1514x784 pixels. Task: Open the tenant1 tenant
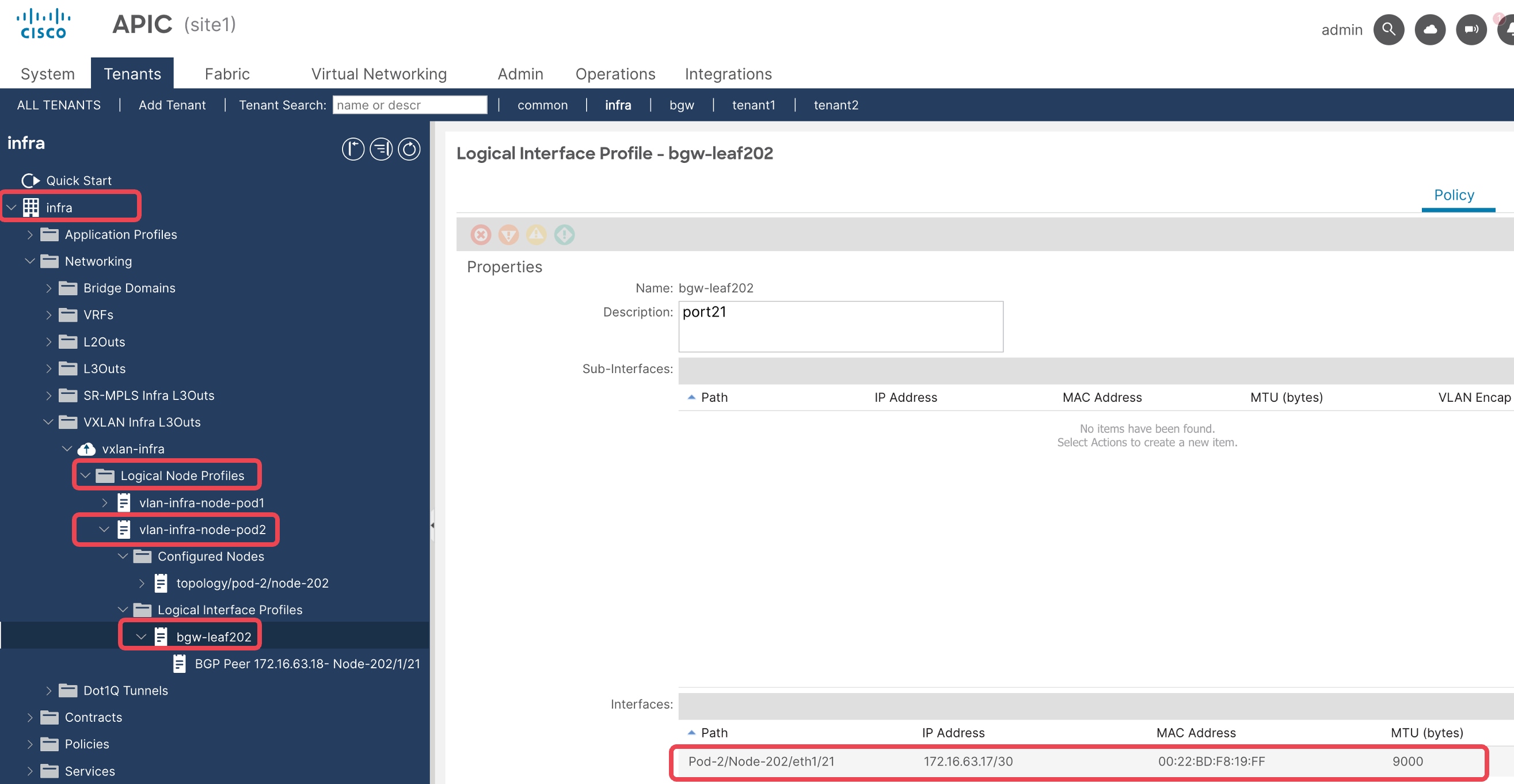pos(754,105)
